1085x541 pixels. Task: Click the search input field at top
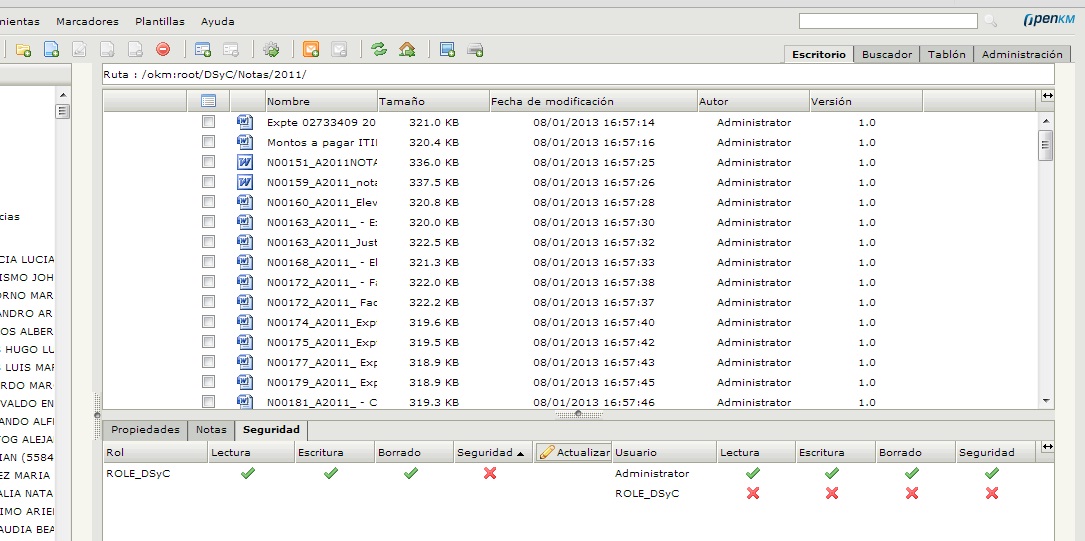[888, 21]
